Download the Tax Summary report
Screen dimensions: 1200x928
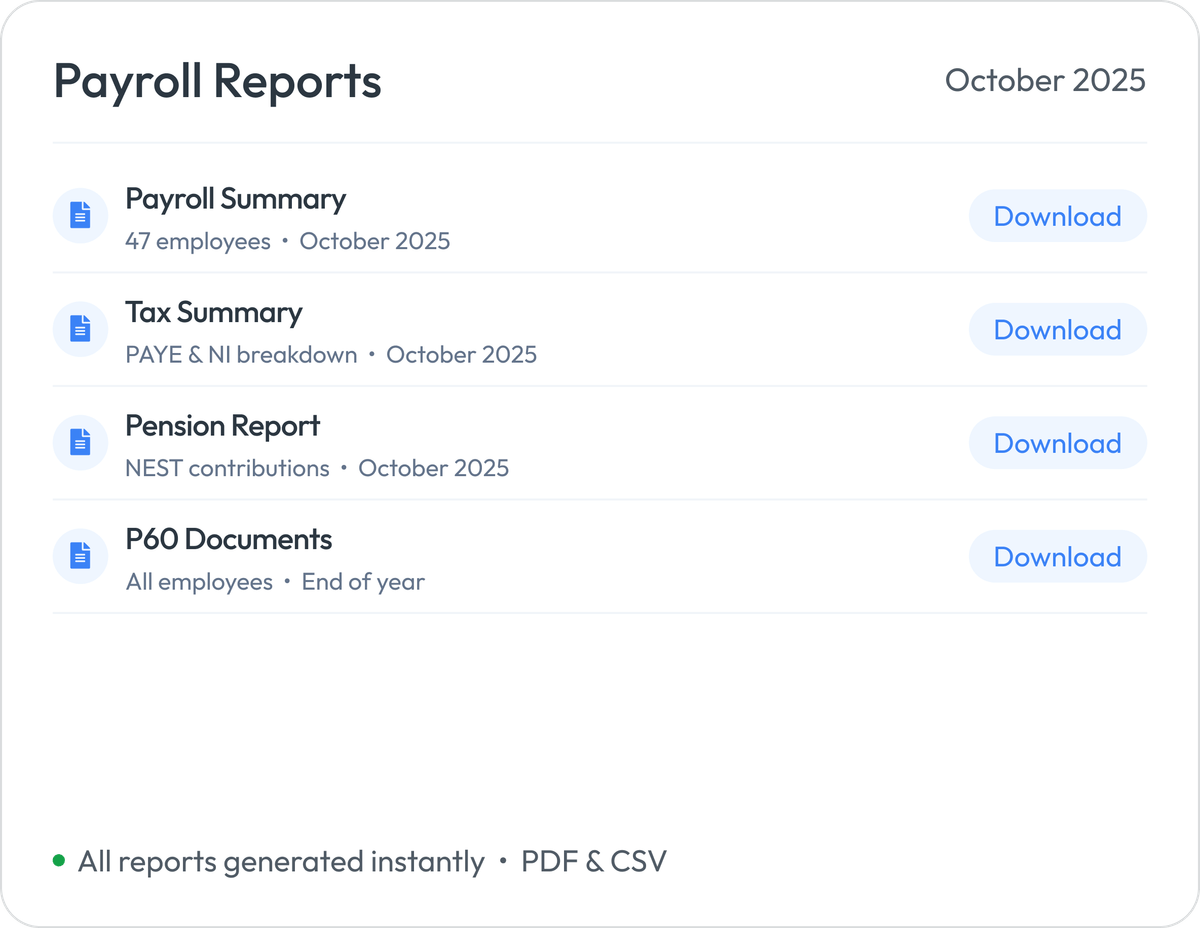pos(1058,329)
